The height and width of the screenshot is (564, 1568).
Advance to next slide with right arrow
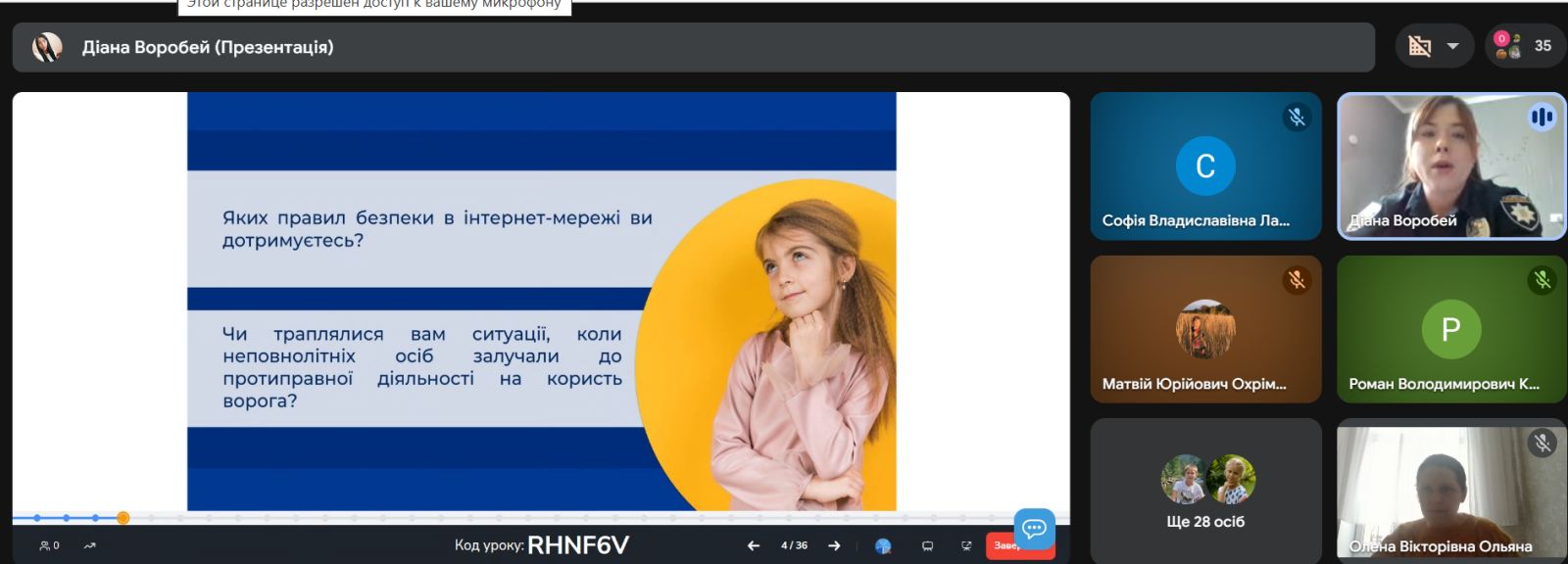[834, 545]
